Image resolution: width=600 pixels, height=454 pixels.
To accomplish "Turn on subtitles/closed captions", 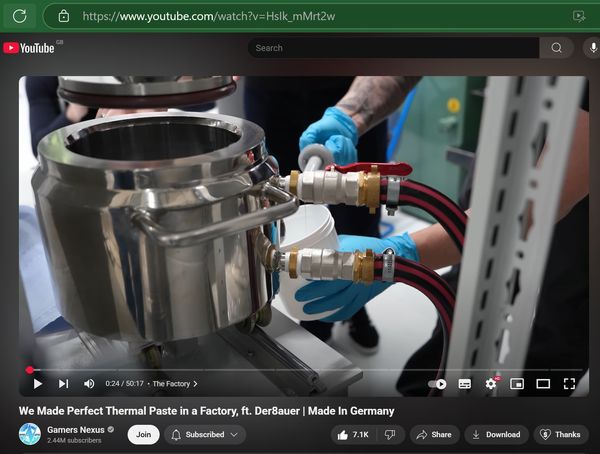I will pyautogui.click(x=465, y=384).
